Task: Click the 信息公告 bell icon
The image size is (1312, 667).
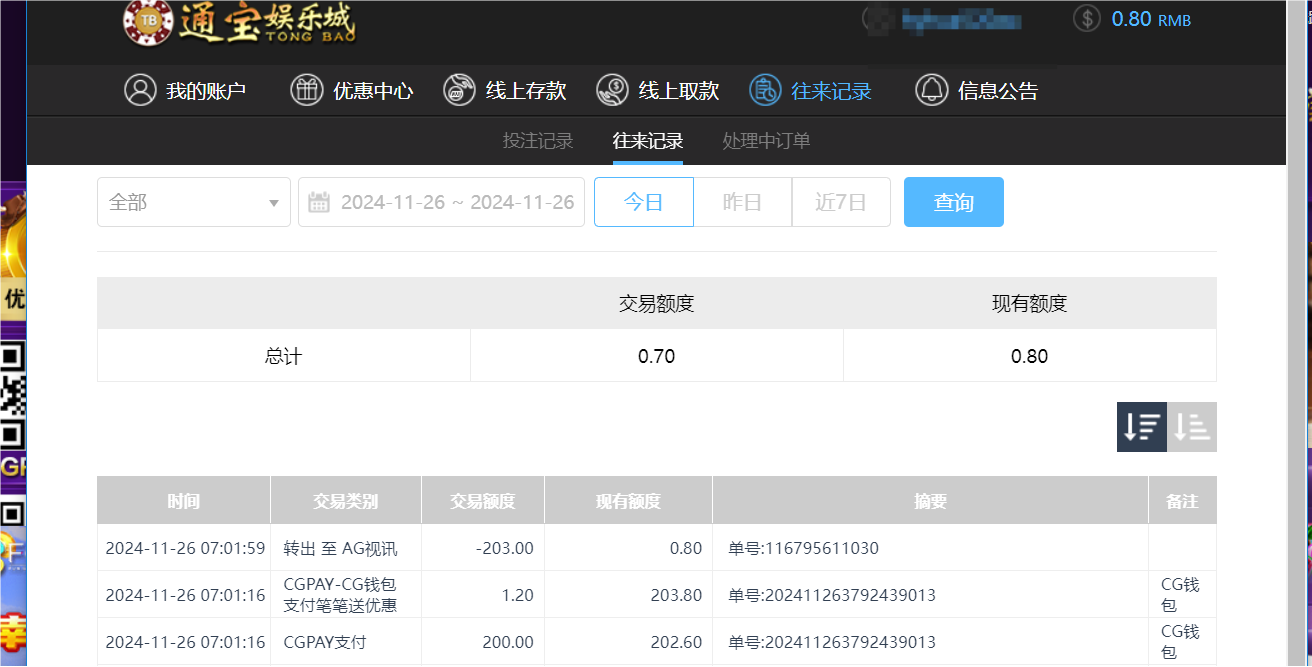Action: (x=931, y=90)
